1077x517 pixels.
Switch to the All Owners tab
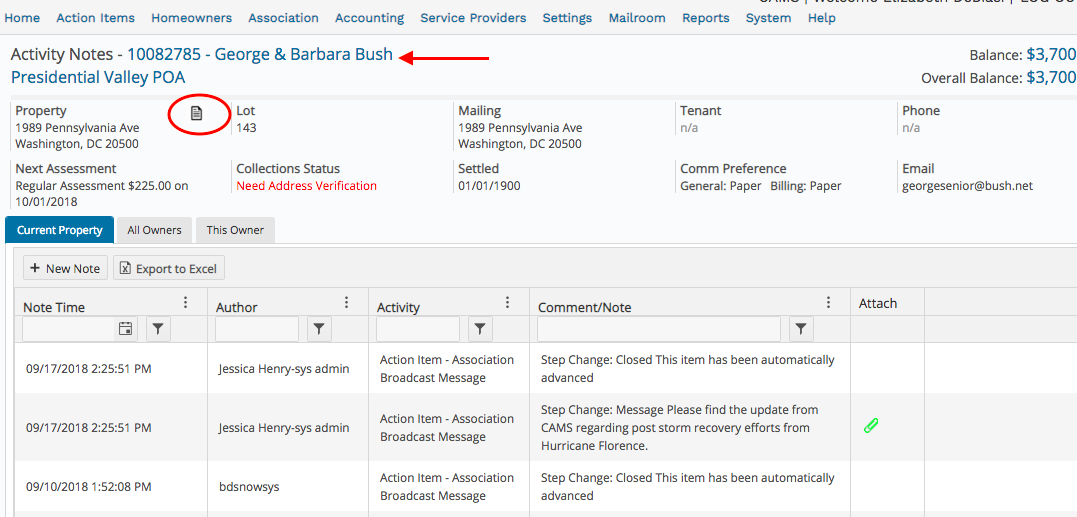coord(155,230)
